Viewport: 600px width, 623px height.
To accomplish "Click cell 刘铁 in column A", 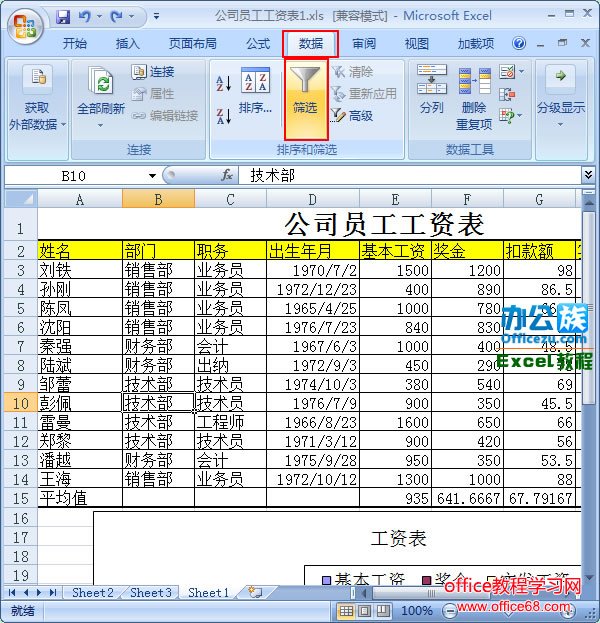I will (x=80, y=270).
